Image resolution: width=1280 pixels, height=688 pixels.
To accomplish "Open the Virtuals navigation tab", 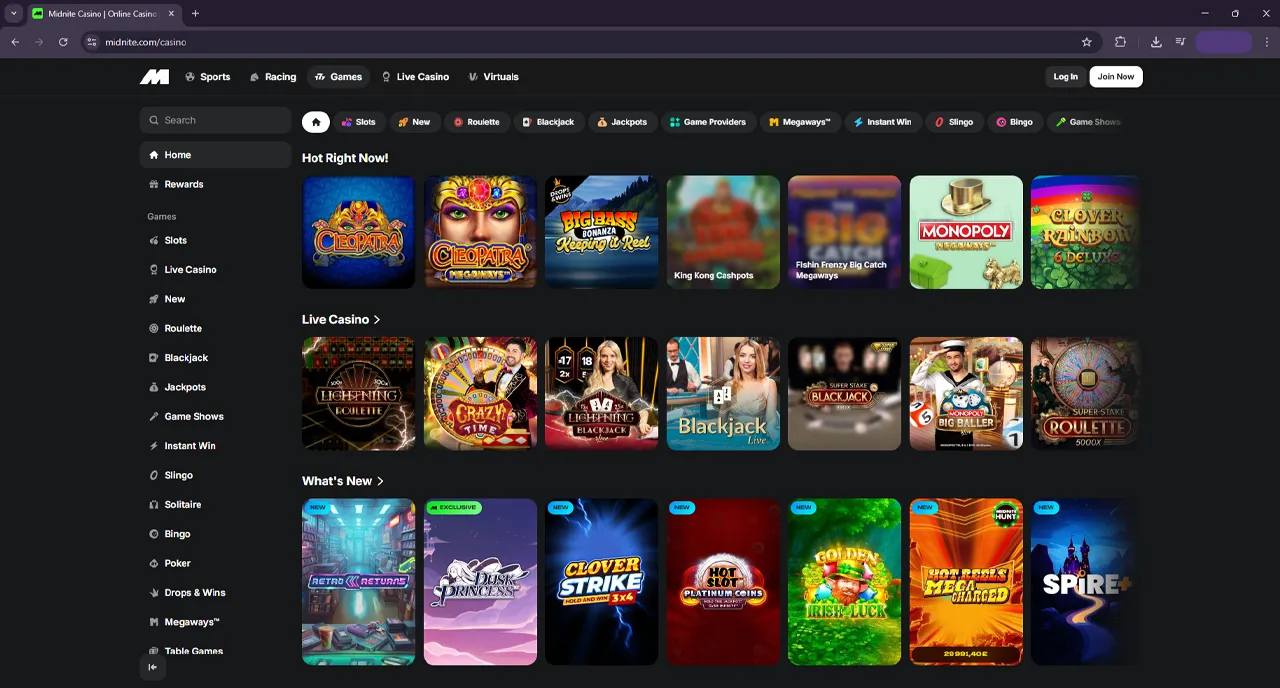I will (492, 77).
